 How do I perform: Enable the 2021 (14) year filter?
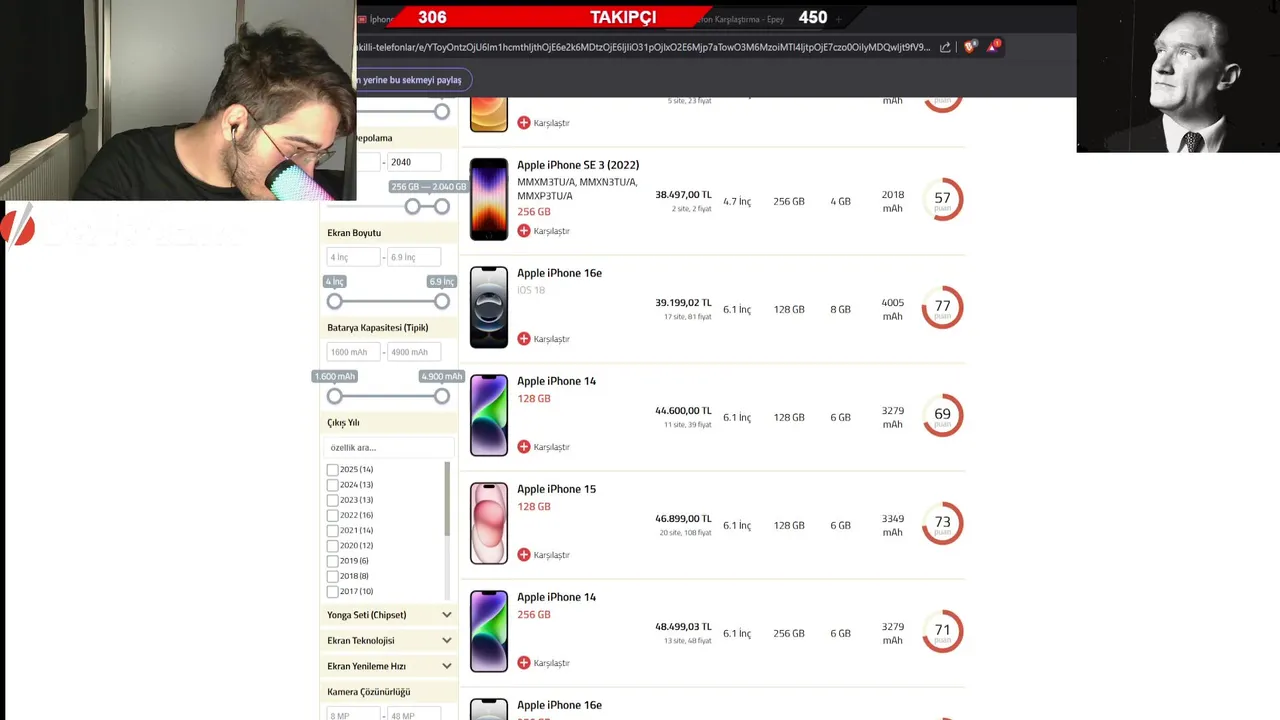(x=332, y=530)
